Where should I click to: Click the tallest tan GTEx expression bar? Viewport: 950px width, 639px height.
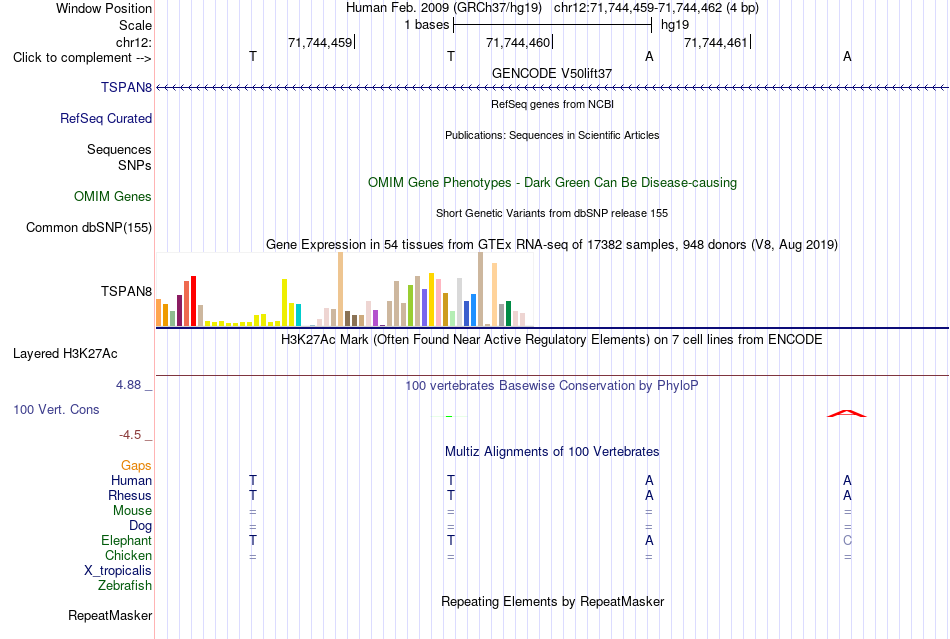click(x=480, y=290)
